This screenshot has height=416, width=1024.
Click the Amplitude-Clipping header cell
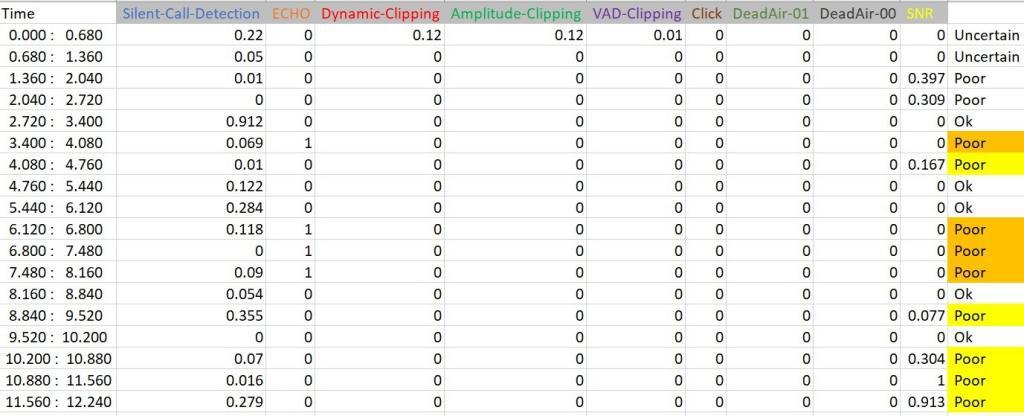[x=515, y=13]
